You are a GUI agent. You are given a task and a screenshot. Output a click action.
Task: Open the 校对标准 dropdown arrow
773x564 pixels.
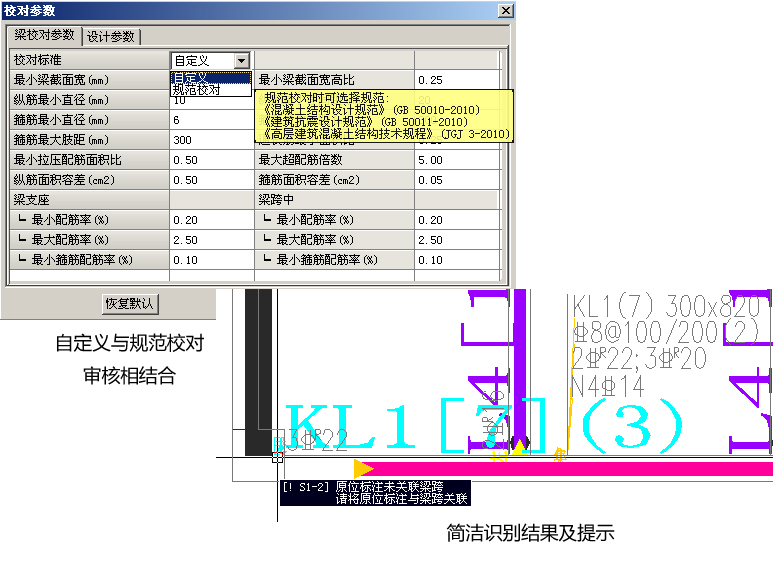coord(239,61)
